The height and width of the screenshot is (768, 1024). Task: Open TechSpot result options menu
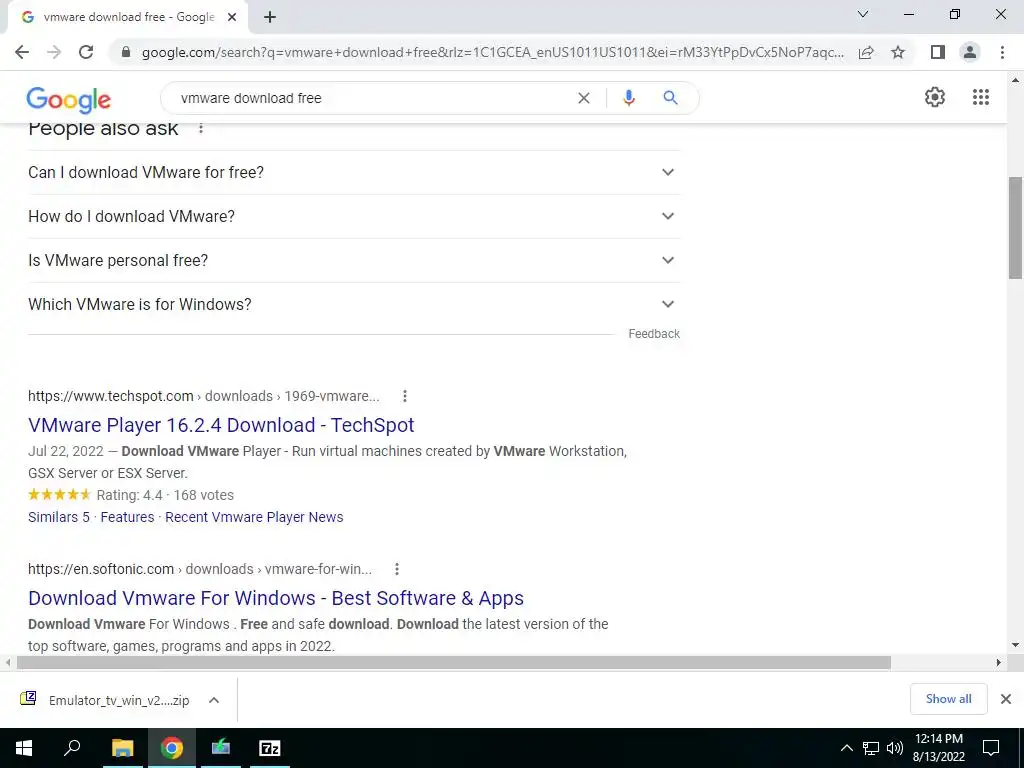pos(405,396)
